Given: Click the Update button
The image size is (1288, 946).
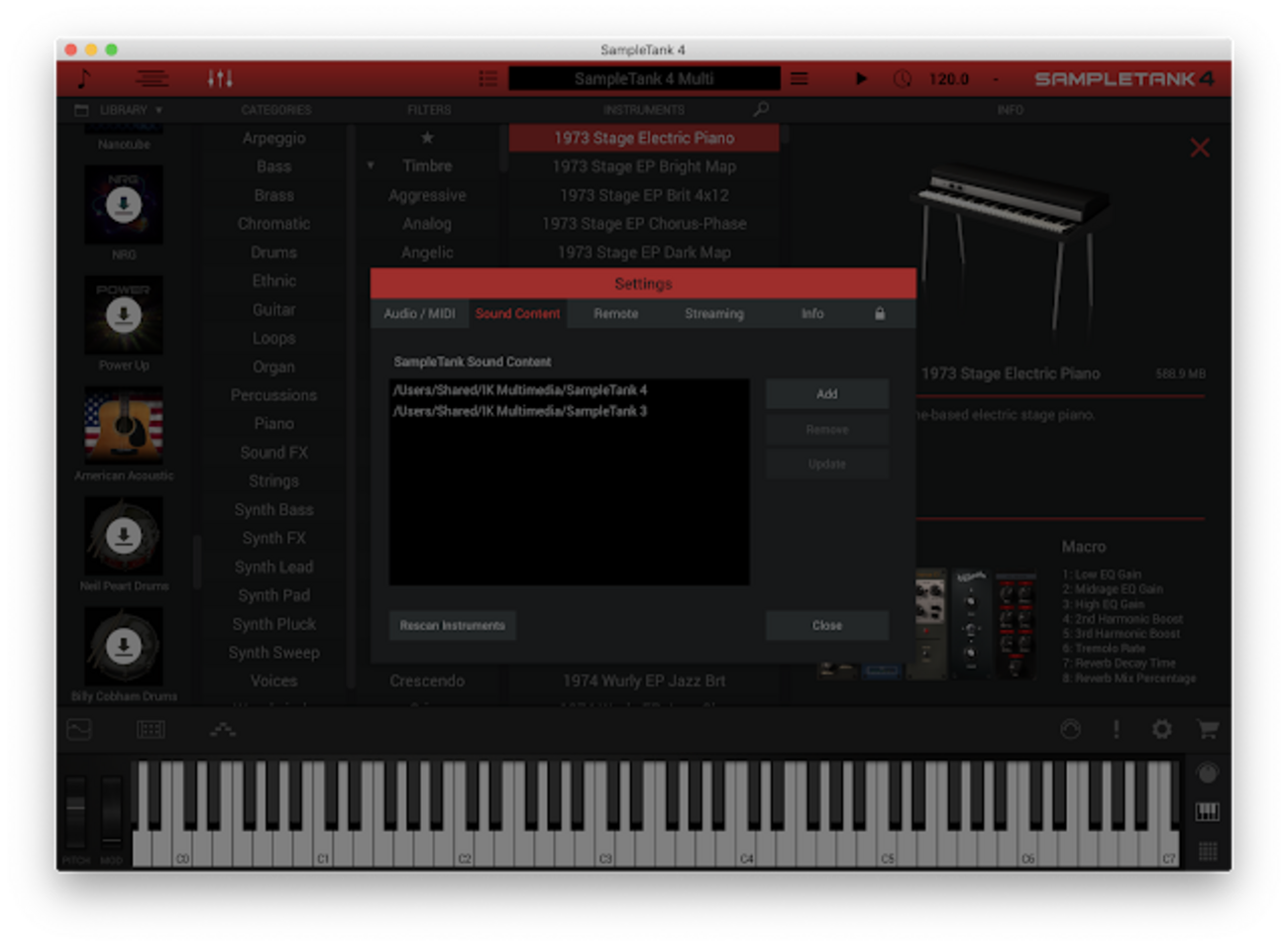Looking at the screenshot, I should tap(826, 464).
